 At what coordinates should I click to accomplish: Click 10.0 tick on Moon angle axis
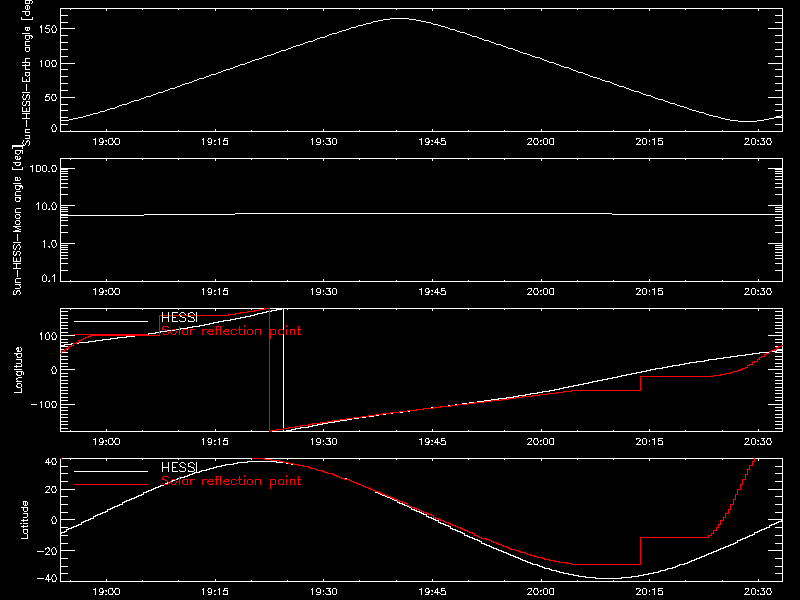tap(46, 207)
